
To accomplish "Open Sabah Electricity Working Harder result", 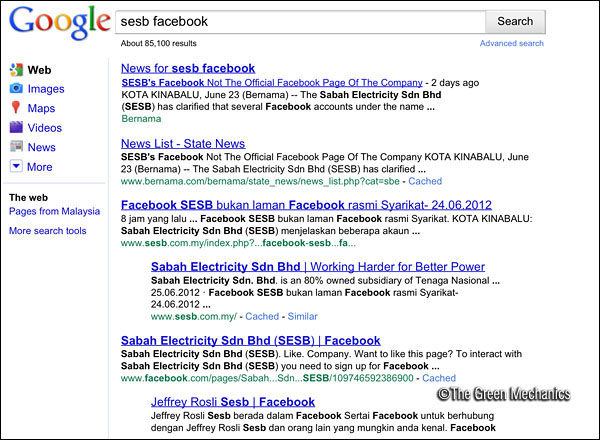I will (318, 267).
